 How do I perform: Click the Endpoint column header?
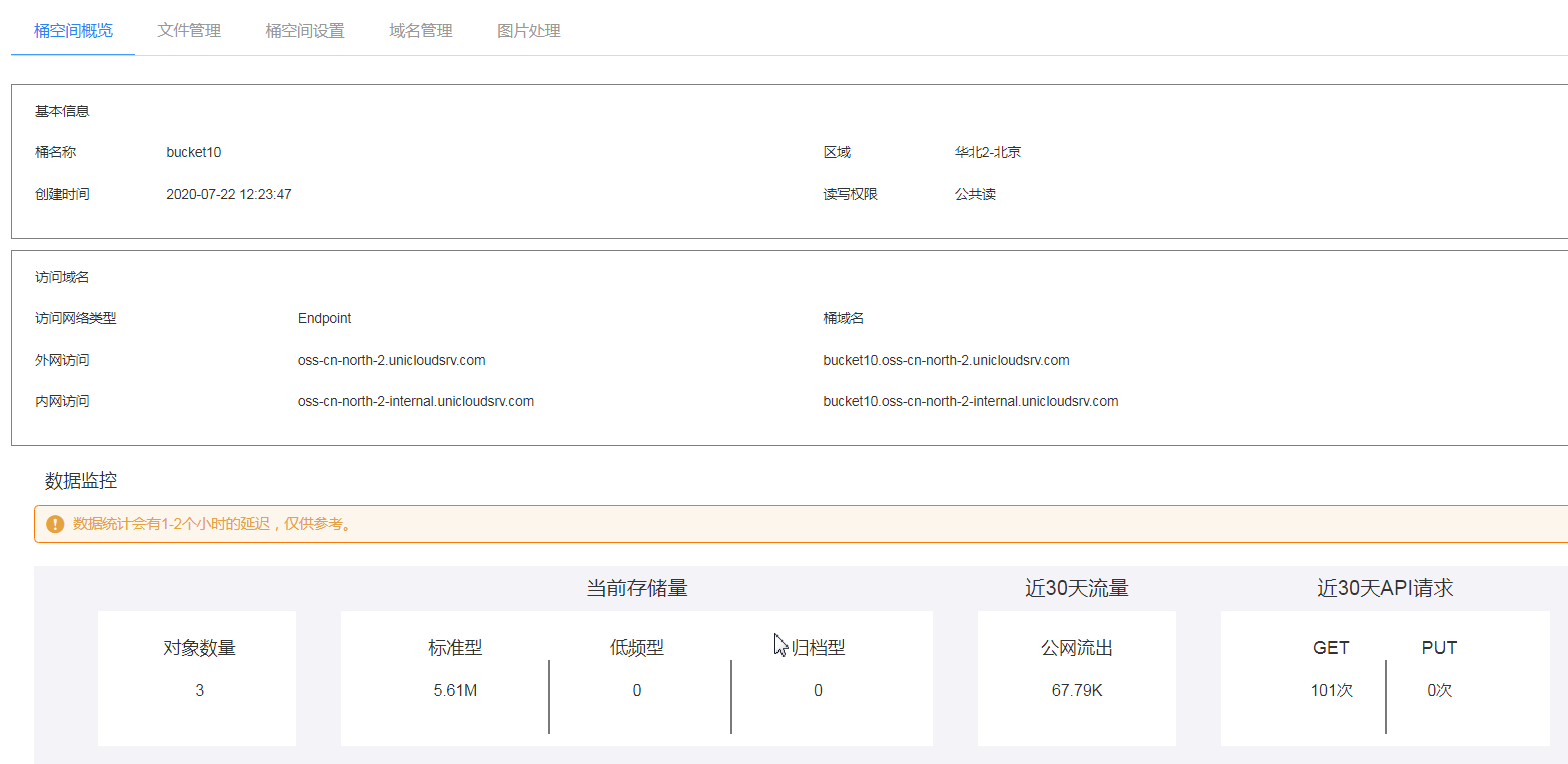pos(325,318)
